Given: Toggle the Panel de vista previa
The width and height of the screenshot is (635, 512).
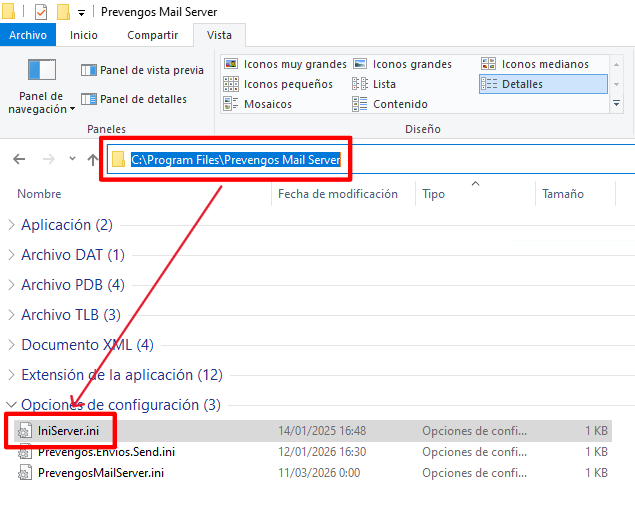Looking at the screenshot, I should (142, 70).
